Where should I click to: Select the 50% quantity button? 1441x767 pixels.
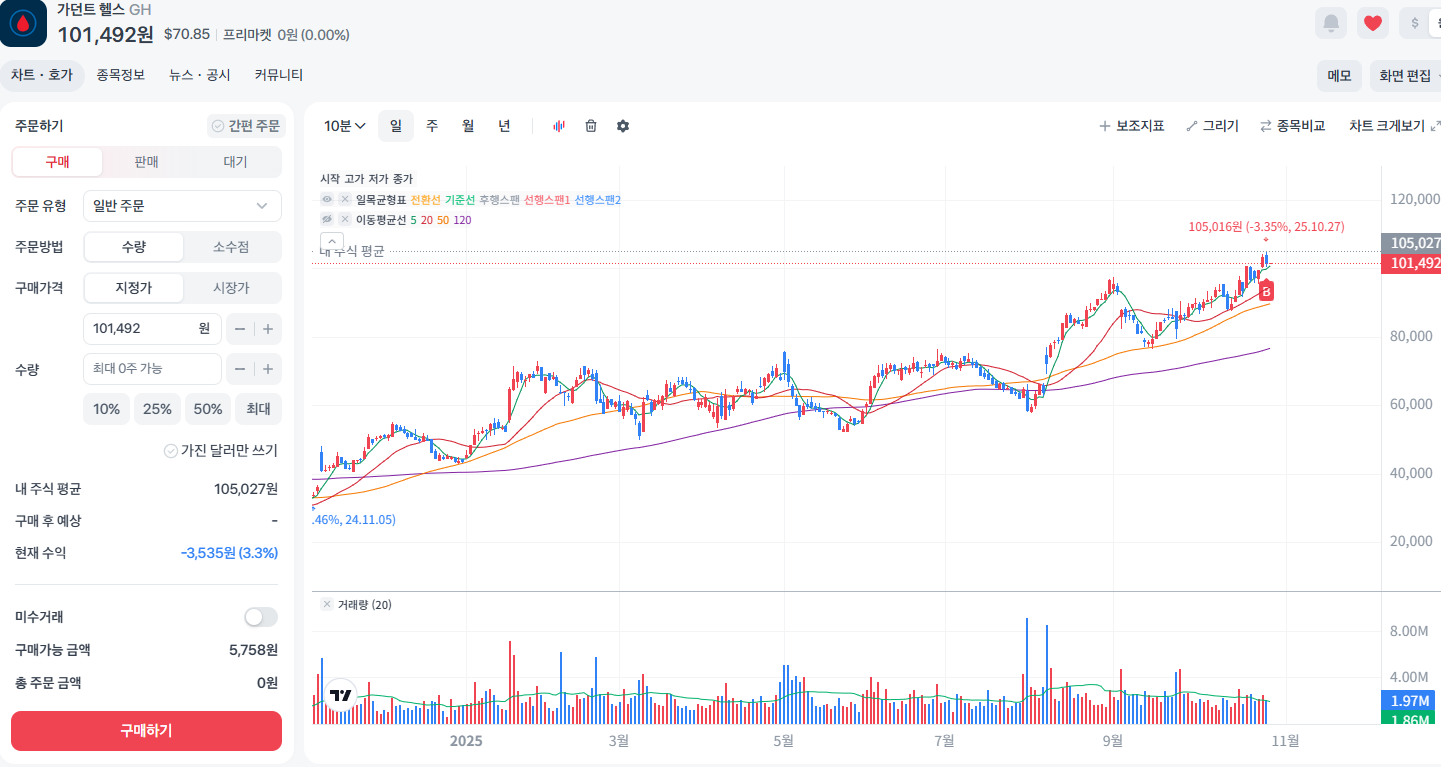tap(208, 409)
